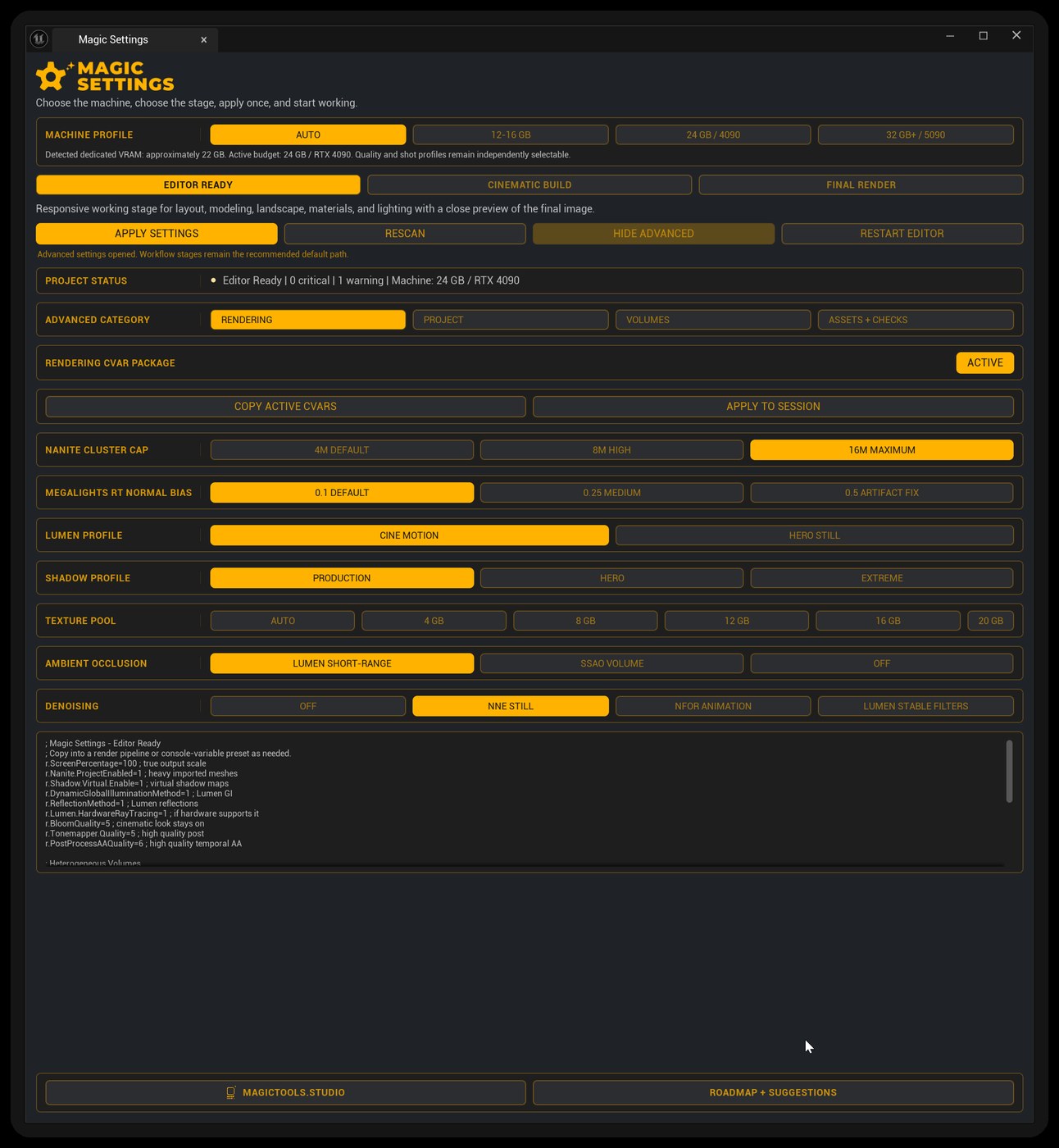Switch to the EDITOR READY stage
The width and height of the screenshot is (1059, 1148).
pyautogui.click(x=198, y=184)
